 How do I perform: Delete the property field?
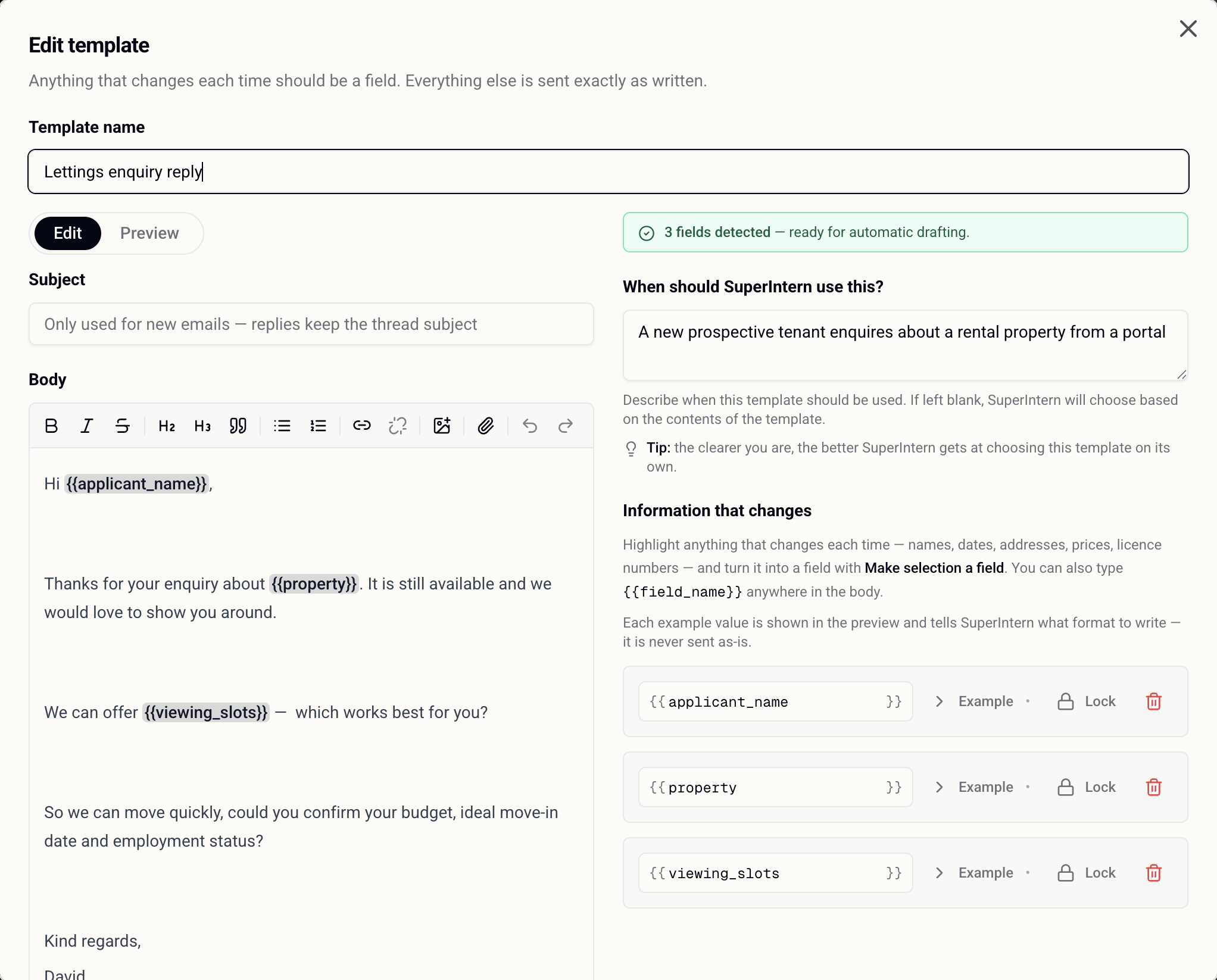[1154, 787]
